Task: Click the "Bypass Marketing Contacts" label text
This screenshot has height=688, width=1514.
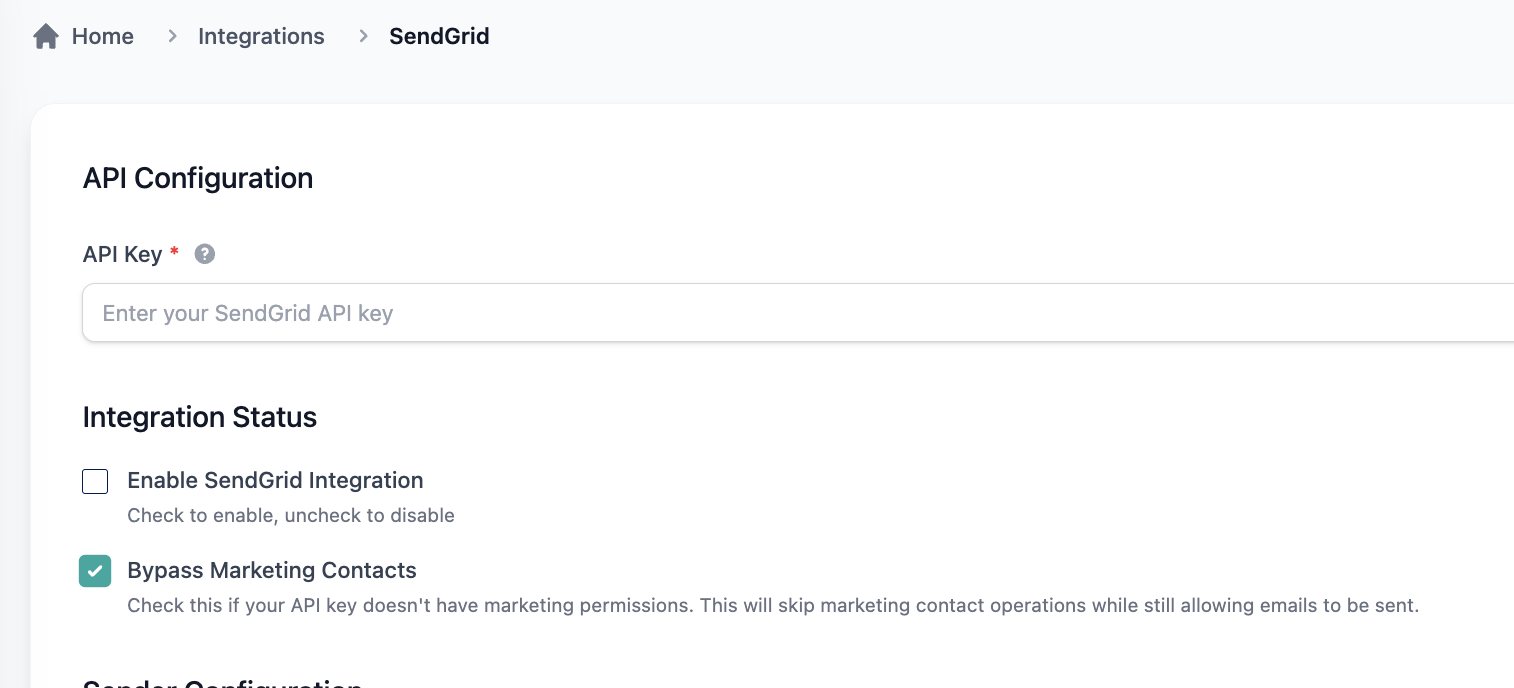Action: click(x=272, y=570)
